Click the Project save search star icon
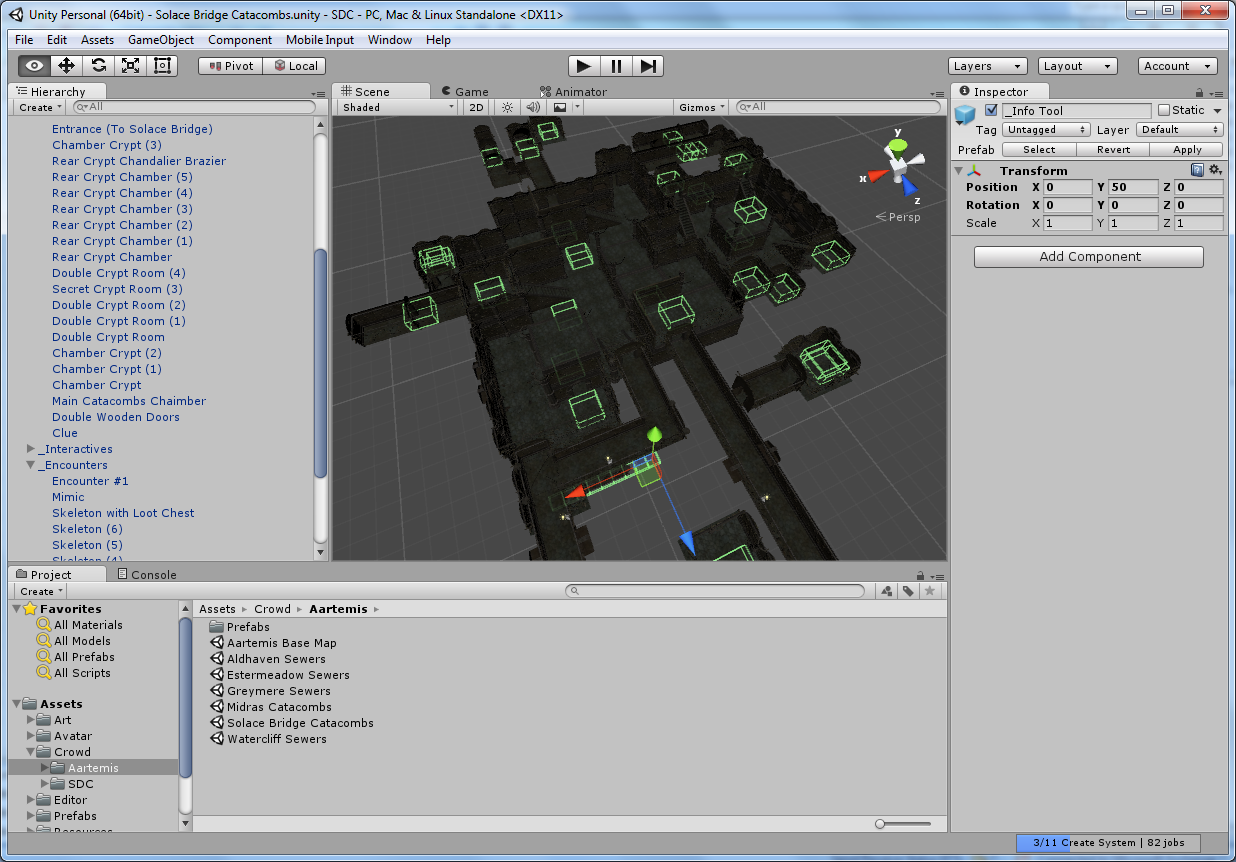 (929, 591)
